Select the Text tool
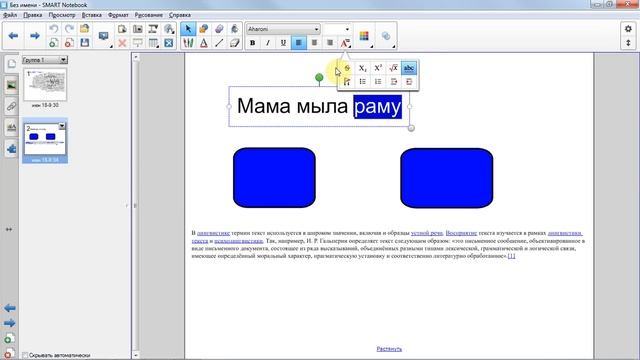Viewport: 640px width, 360px height. point(203,43)
